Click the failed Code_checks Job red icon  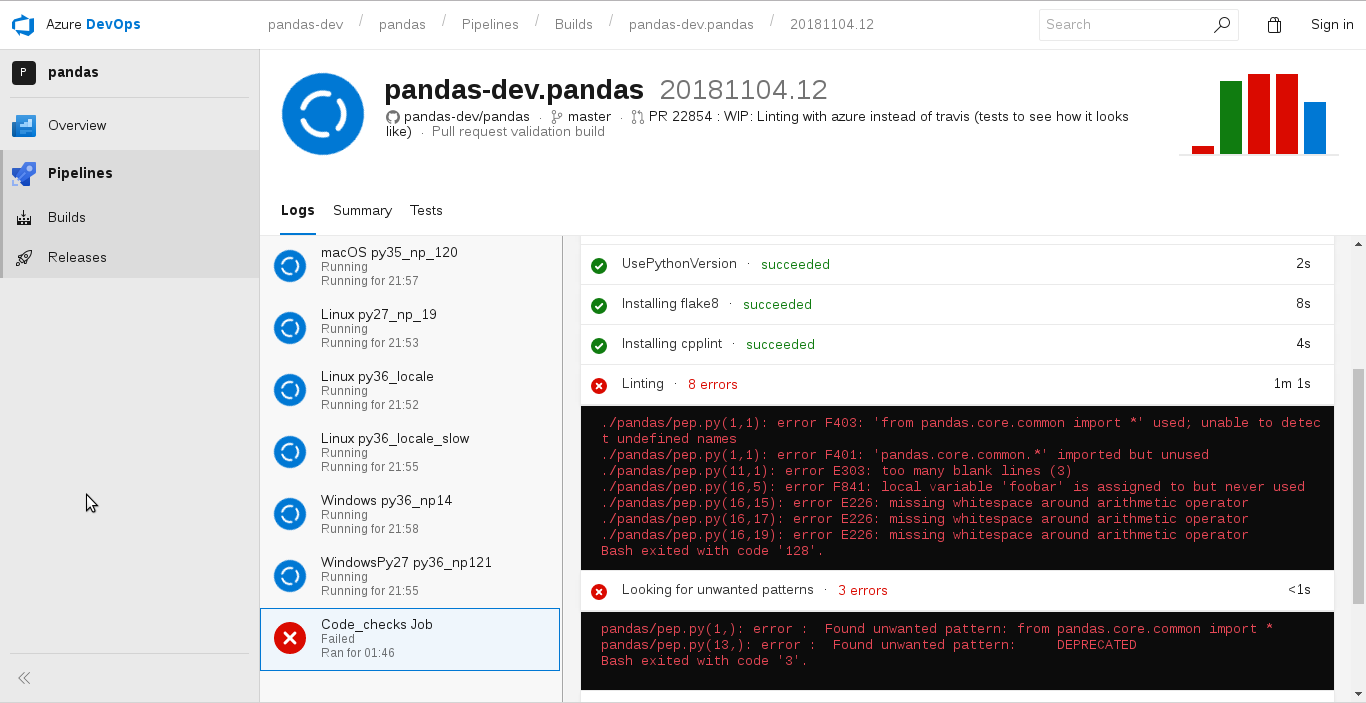(x=290, y=638)
